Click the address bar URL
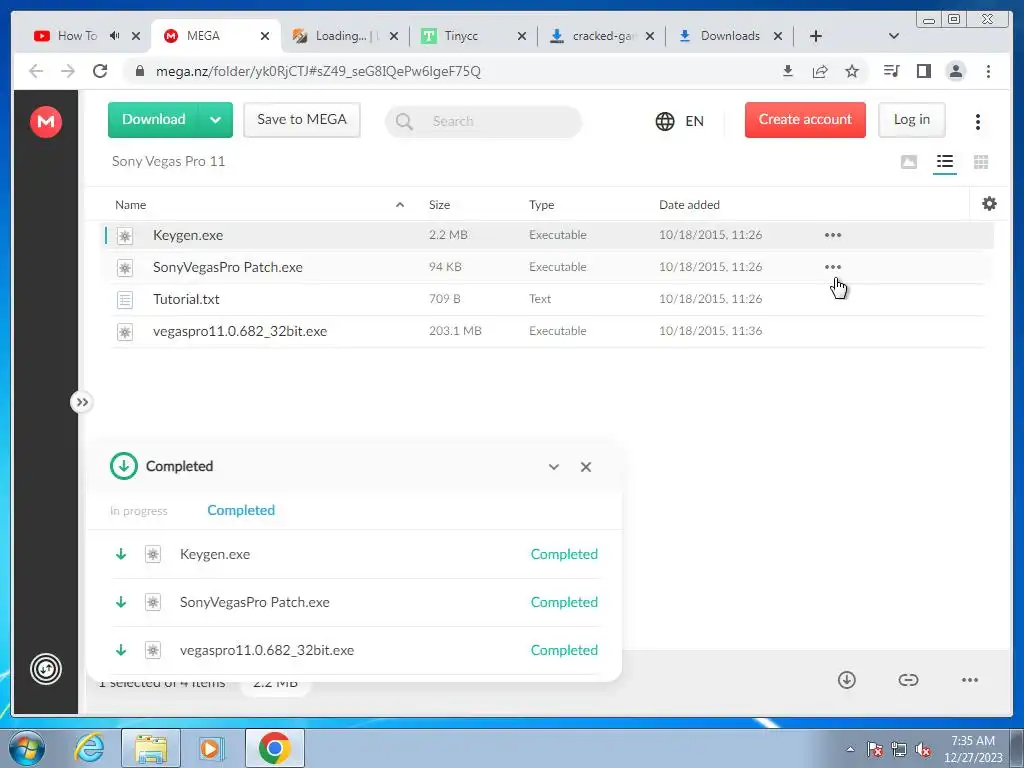Screen dimensions: 1024x768 (318, 71)
